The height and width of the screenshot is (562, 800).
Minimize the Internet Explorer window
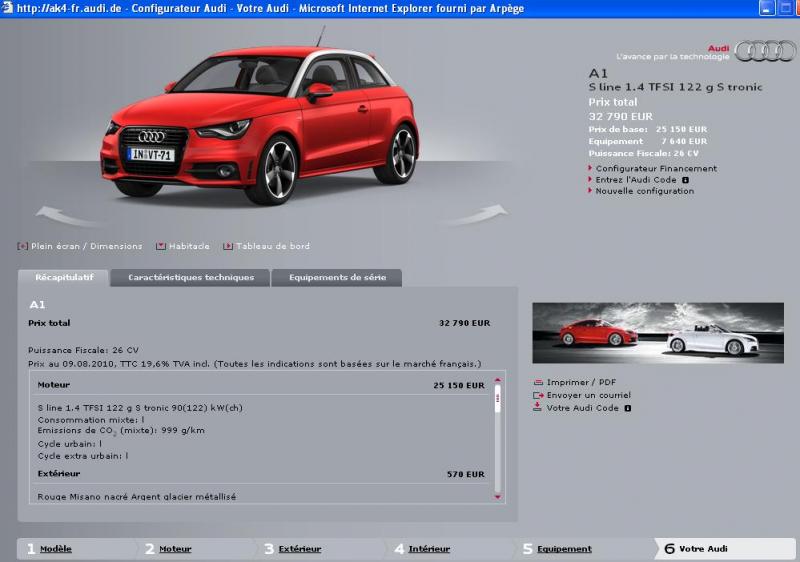[767, 8]
